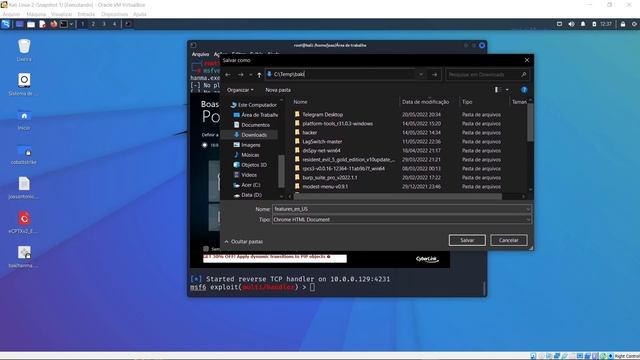Viewport: 640px width, 360px height.
Task: Open the cobaltstrike desktop folder
Action: 24,154
